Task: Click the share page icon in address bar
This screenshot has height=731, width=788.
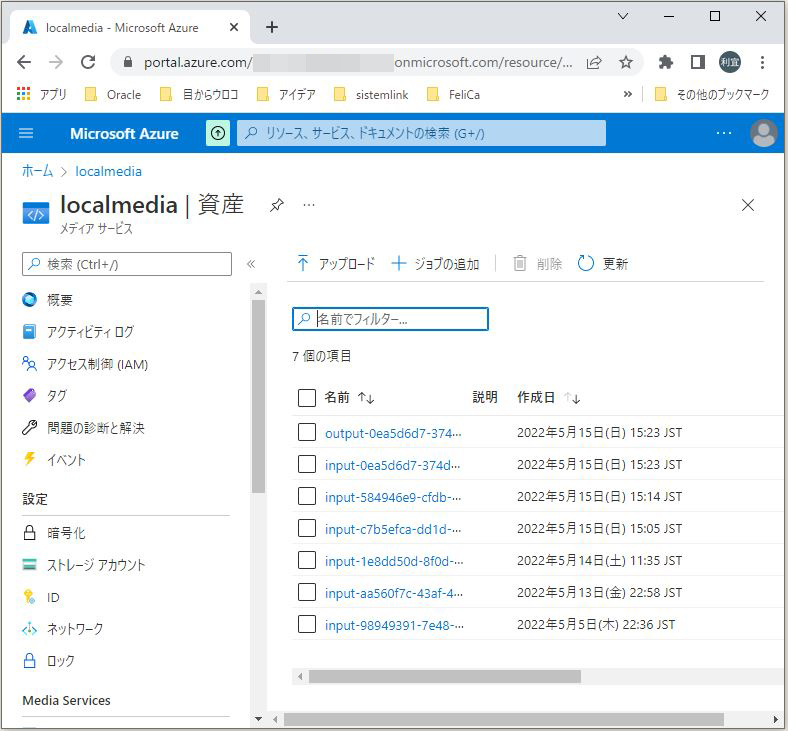Action: 594,62
